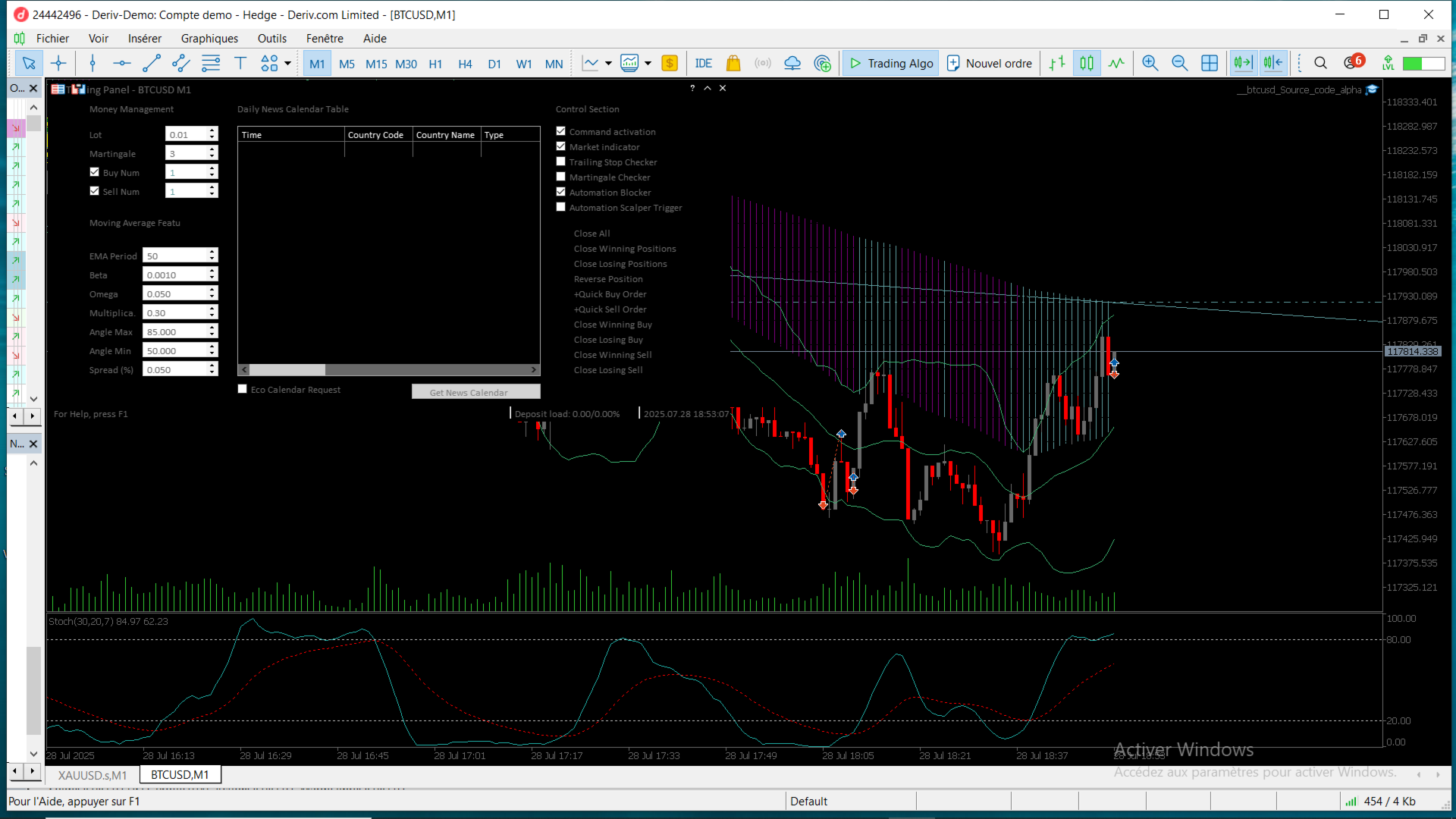Uncheck Automation Blocker
1456x819 pixels.
pos(560,192)
